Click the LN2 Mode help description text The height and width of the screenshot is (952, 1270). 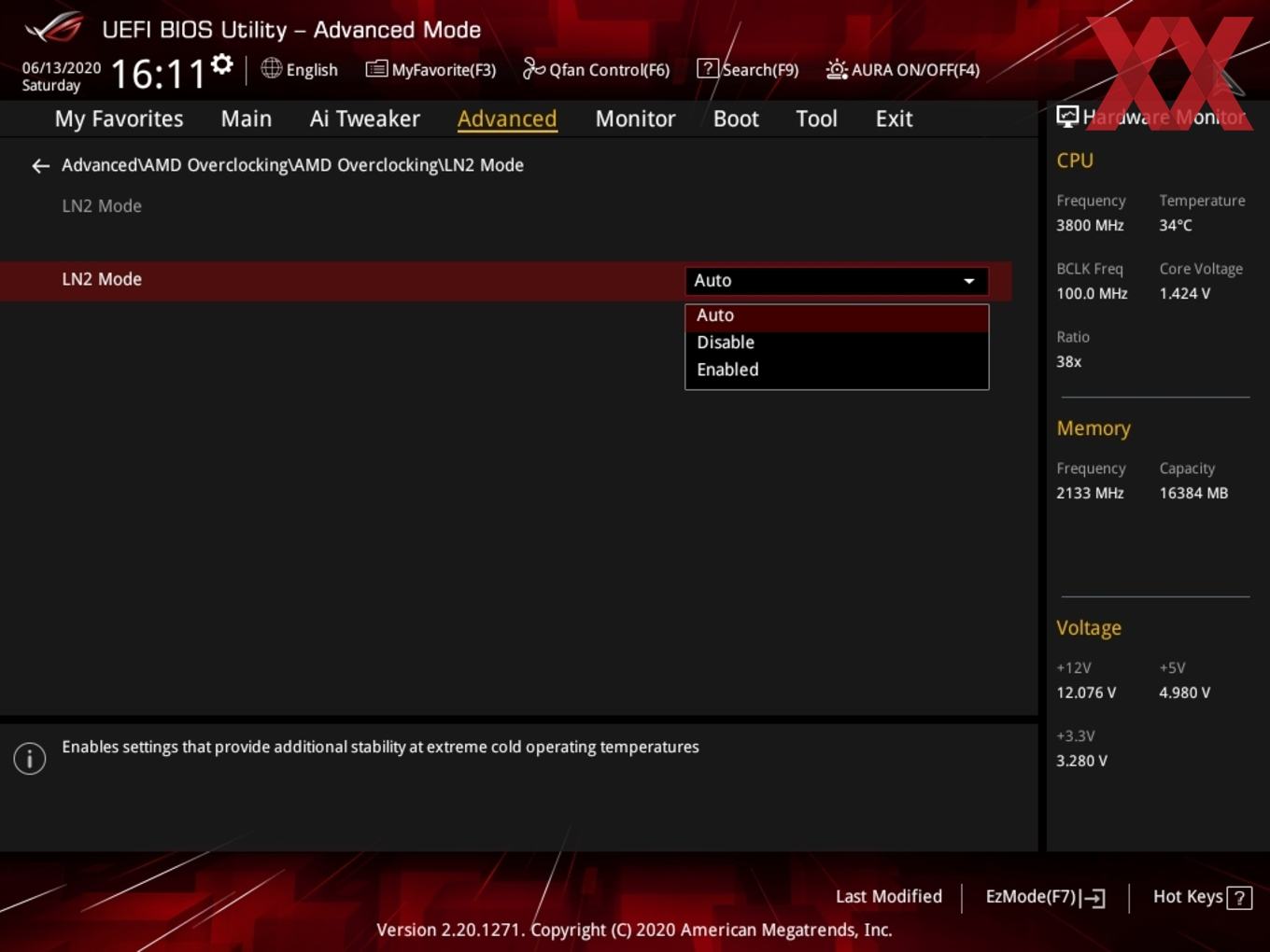tap(380, 747)
